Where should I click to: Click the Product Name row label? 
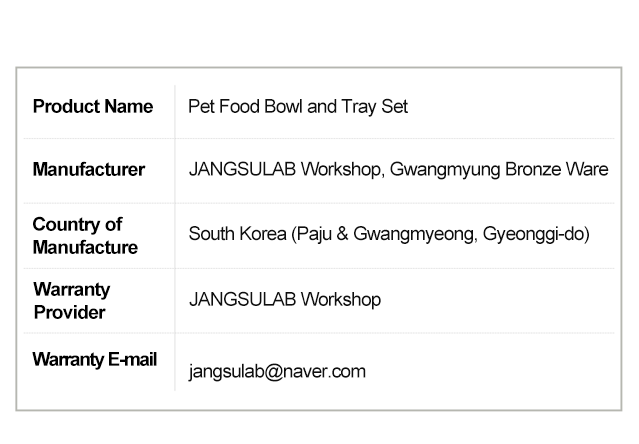93,107
